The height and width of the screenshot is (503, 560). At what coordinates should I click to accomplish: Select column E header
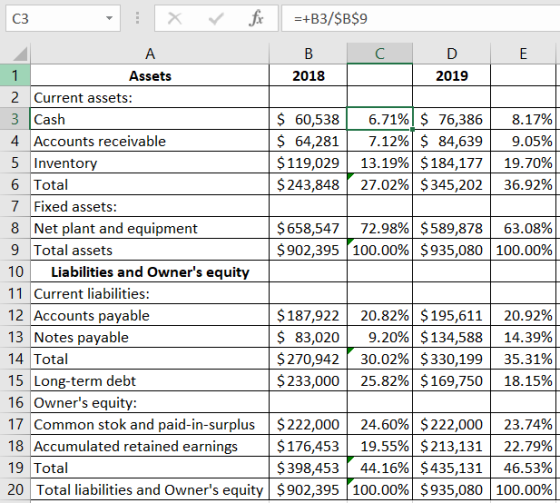pyautogui.click(x=523, y=54)
